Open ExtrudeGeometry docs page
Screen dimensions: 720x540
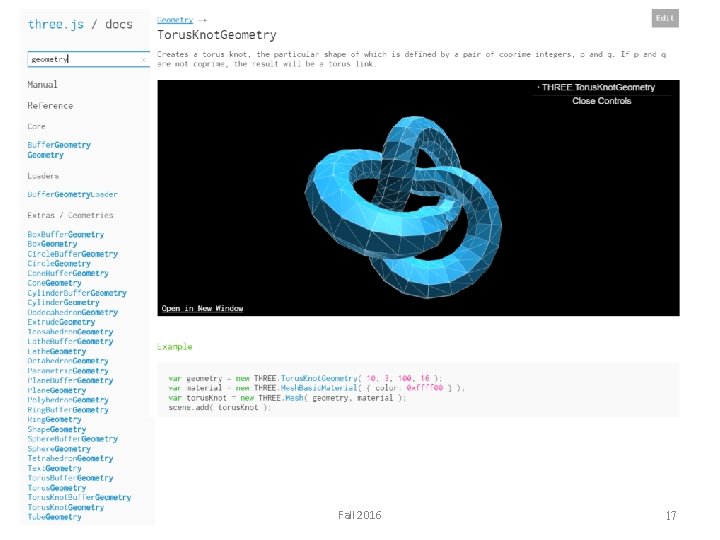pos(61,322)
